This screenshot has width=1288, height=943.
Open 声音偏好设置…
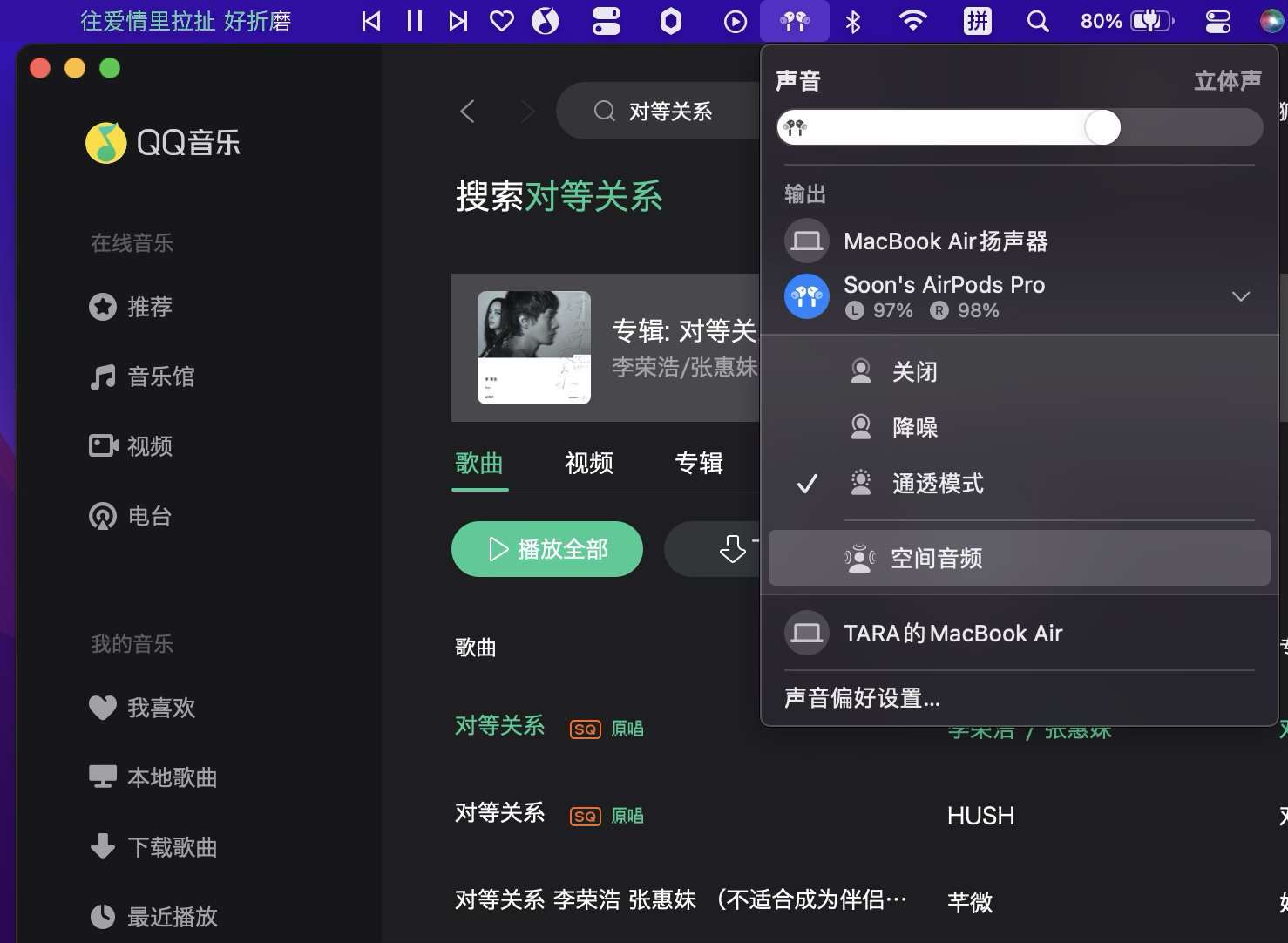[x=863, y=698]
